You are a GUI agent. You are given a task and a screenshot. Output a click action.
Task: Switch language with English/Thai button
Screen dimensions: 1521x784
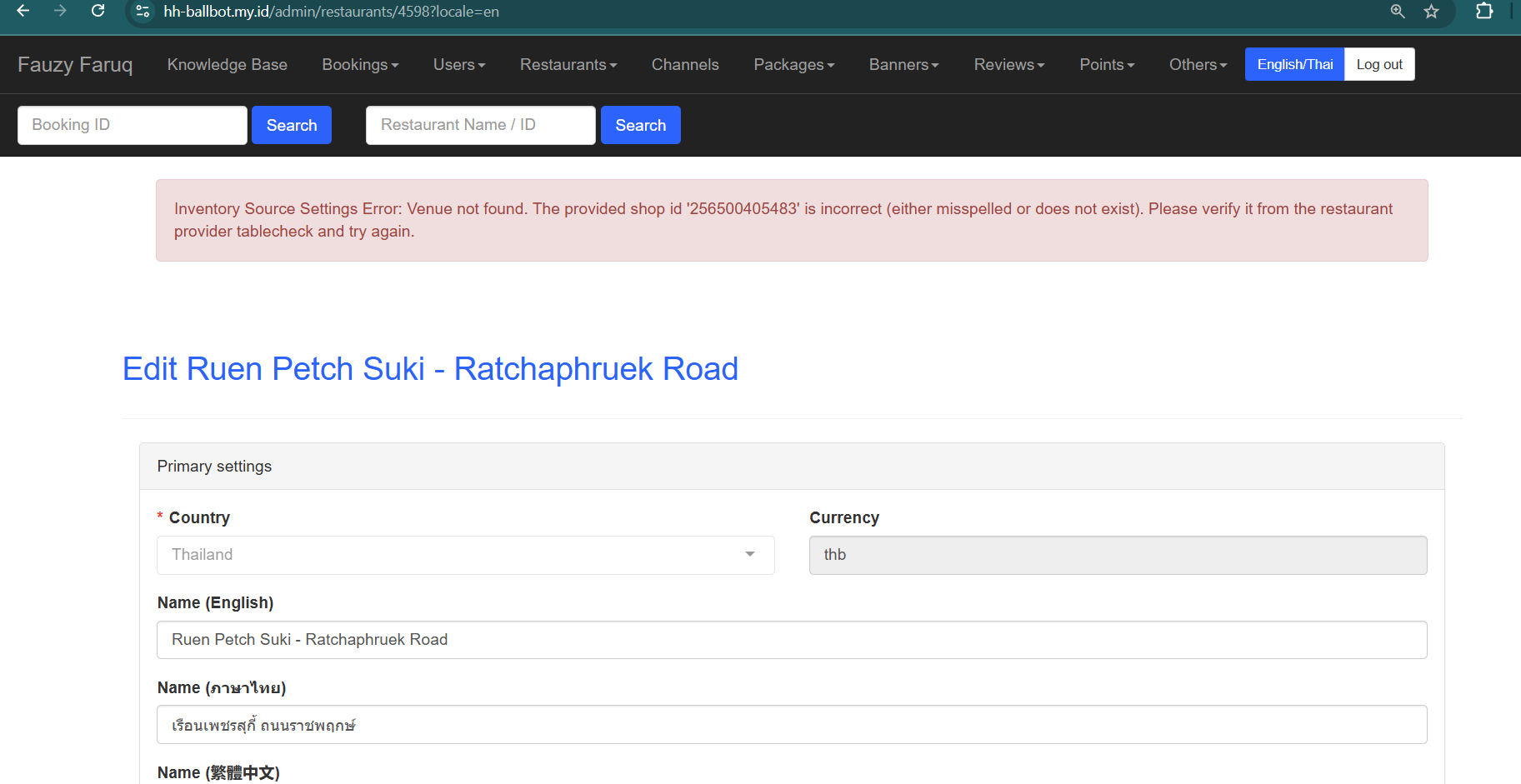click(1294, 65)
